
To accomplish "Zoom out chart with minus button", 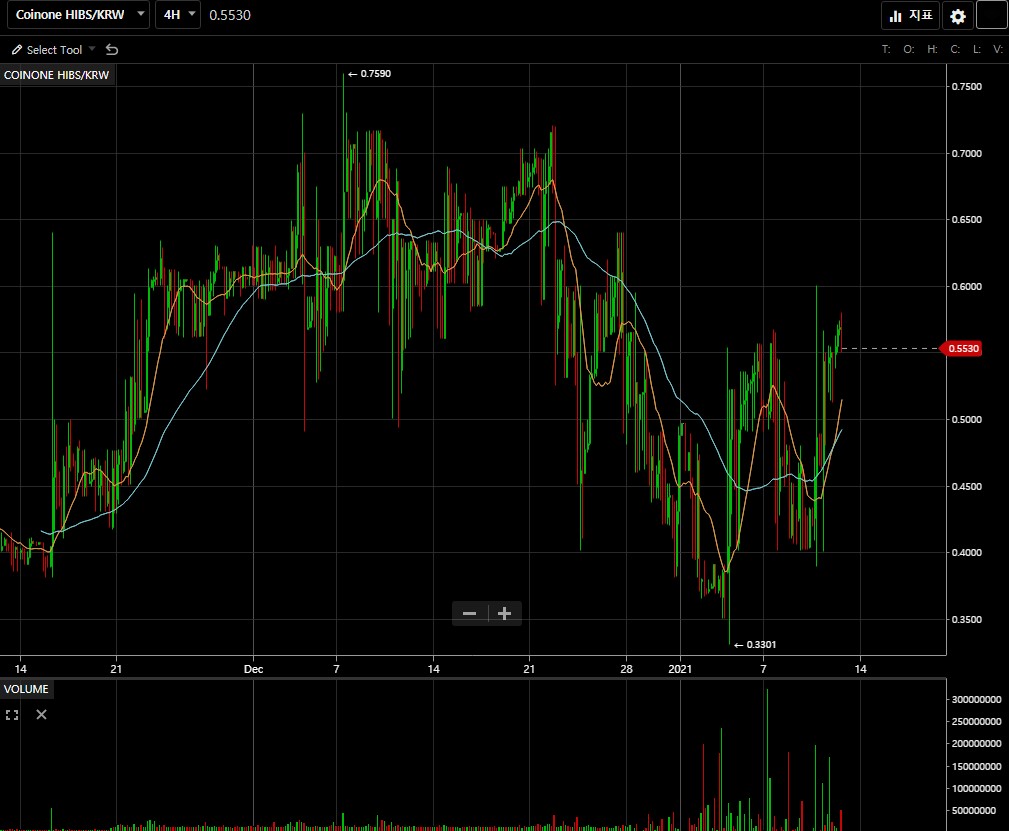I will pos(470,613).
